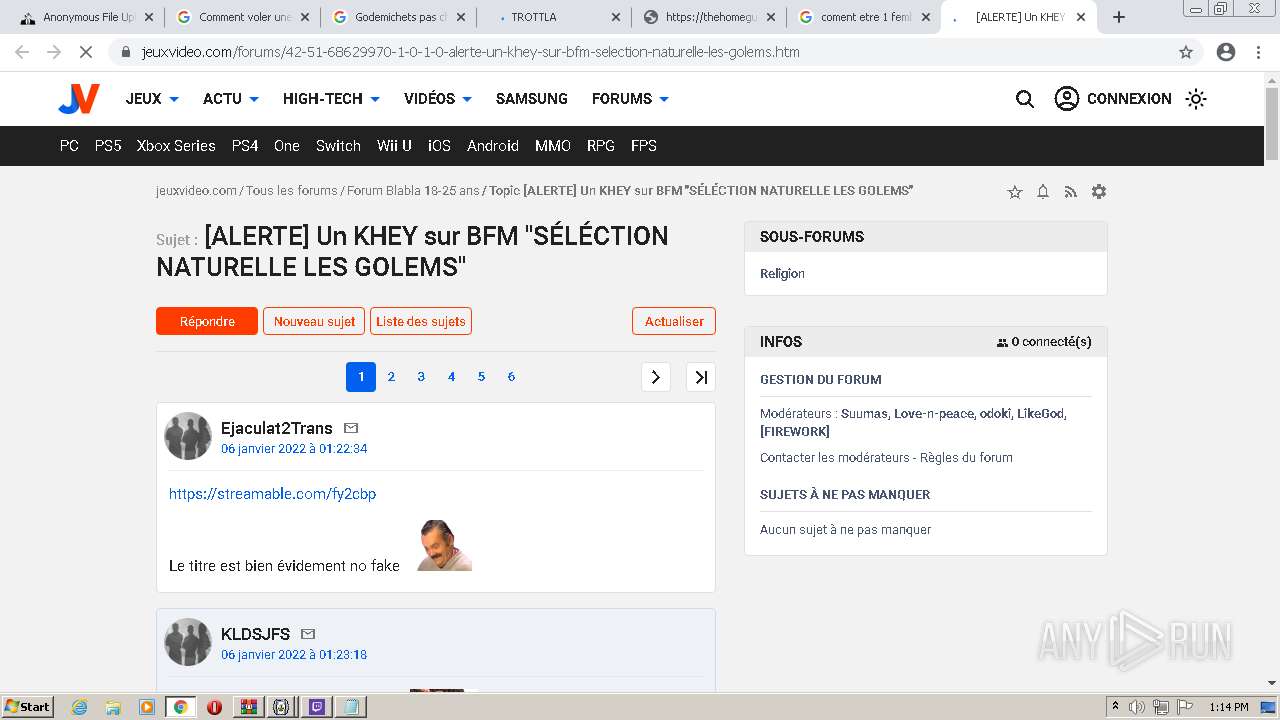Close the TROTTLA tab

pyautogui.click(x=615, y=17)
